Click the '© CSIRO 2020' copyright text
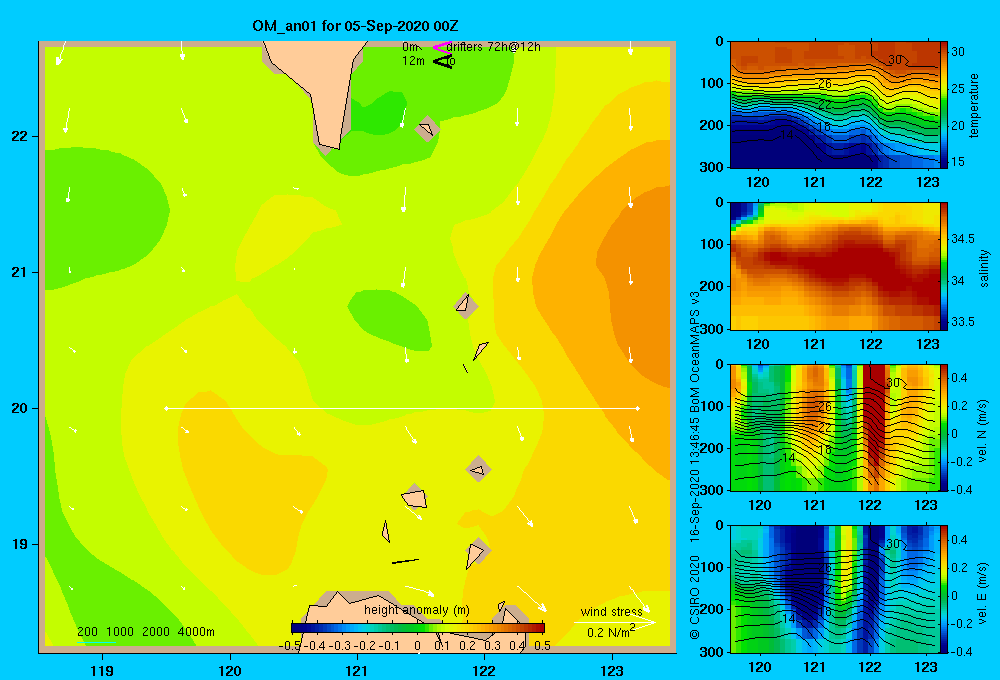1000x680 pixels. 695,597
